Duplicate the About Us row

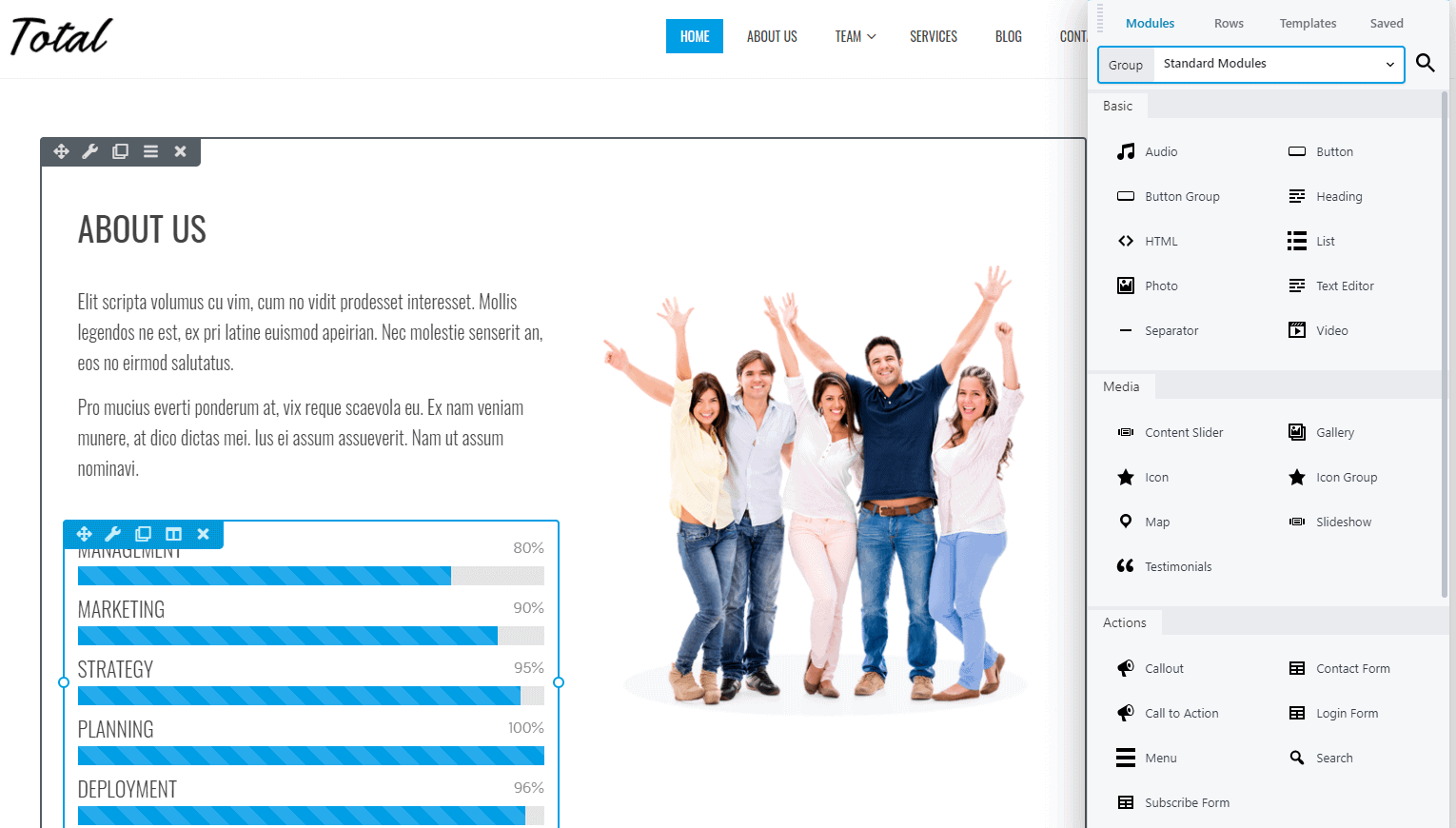coord(120,151)
